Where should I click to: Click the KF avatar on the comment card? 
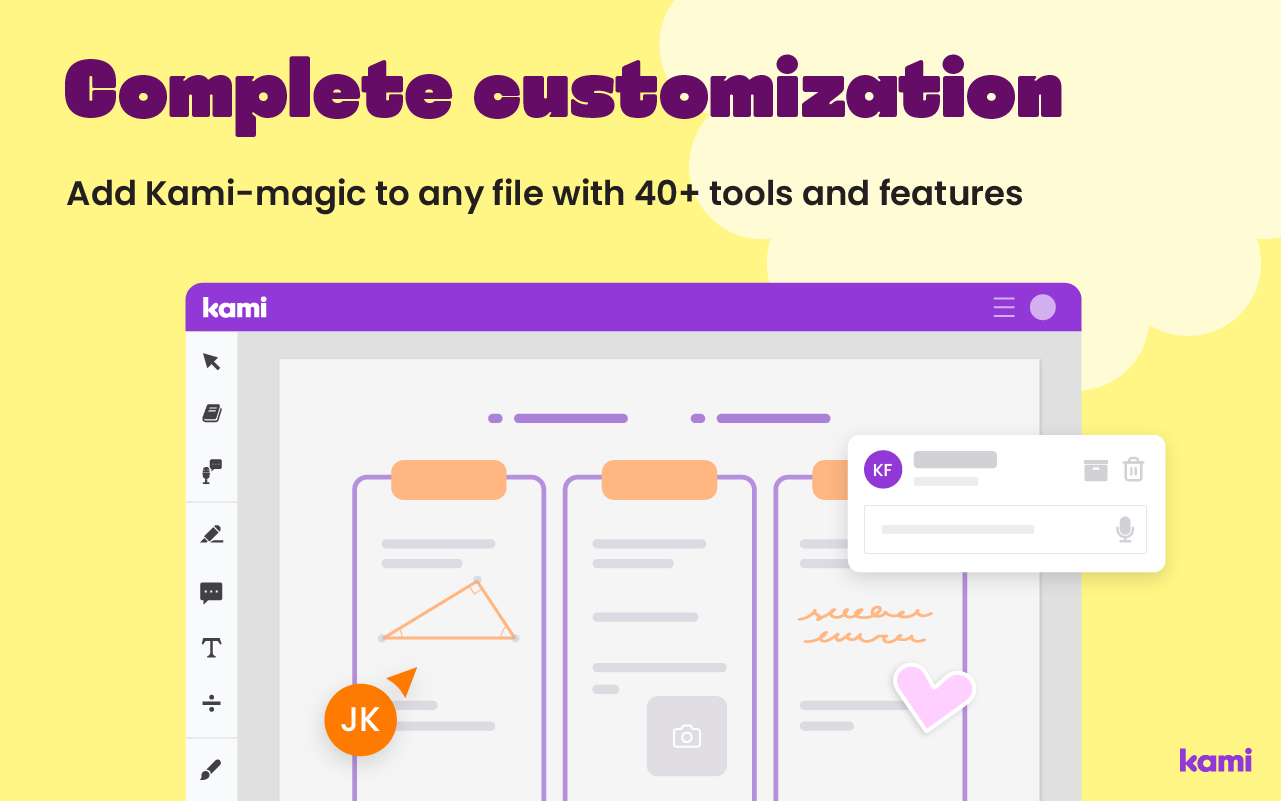(882, 469)
